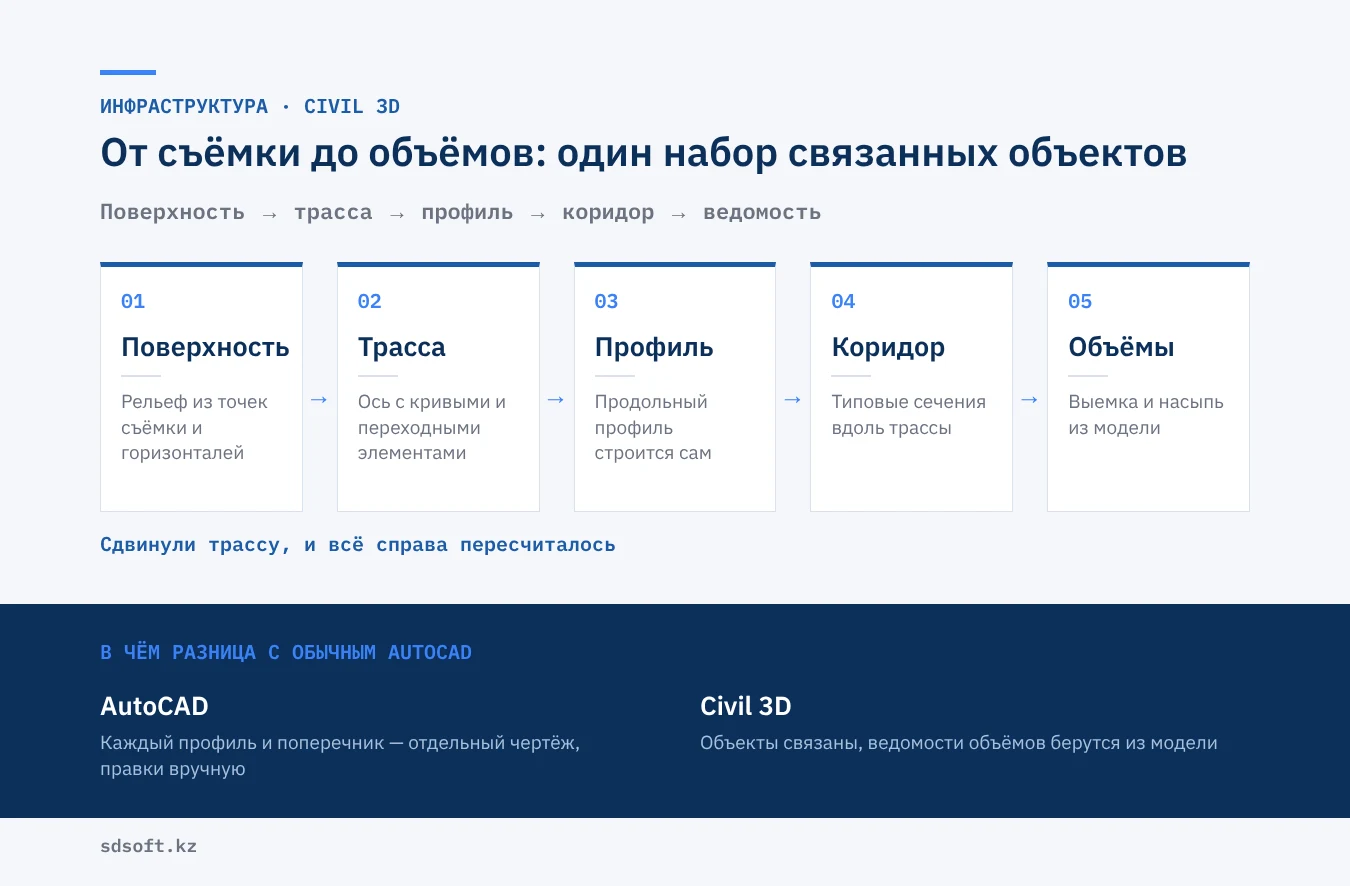Click step number "03"
Viewport: 1350px width, 886px height.
pyautogui.click(x=607, y=301)
